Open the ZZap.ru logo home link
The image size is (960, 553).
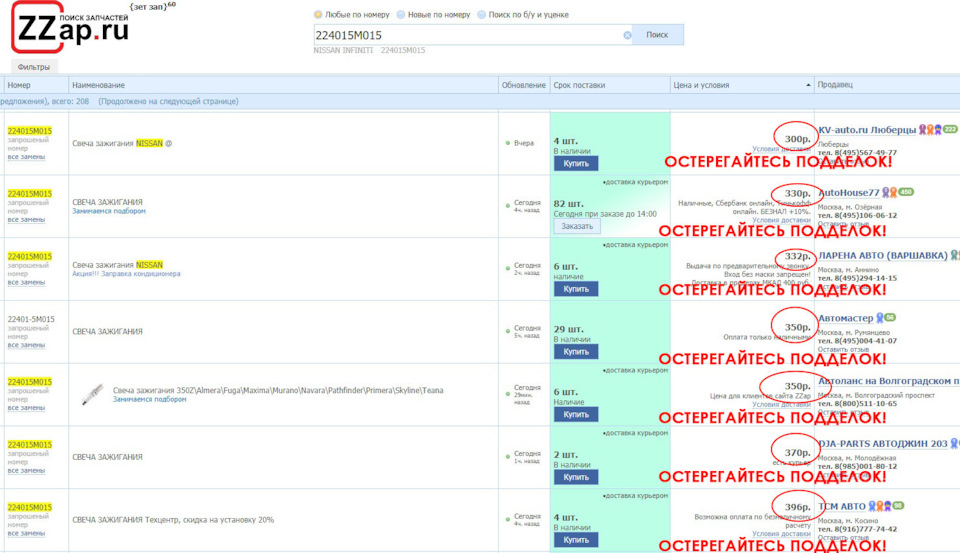(x=70, y=28)
